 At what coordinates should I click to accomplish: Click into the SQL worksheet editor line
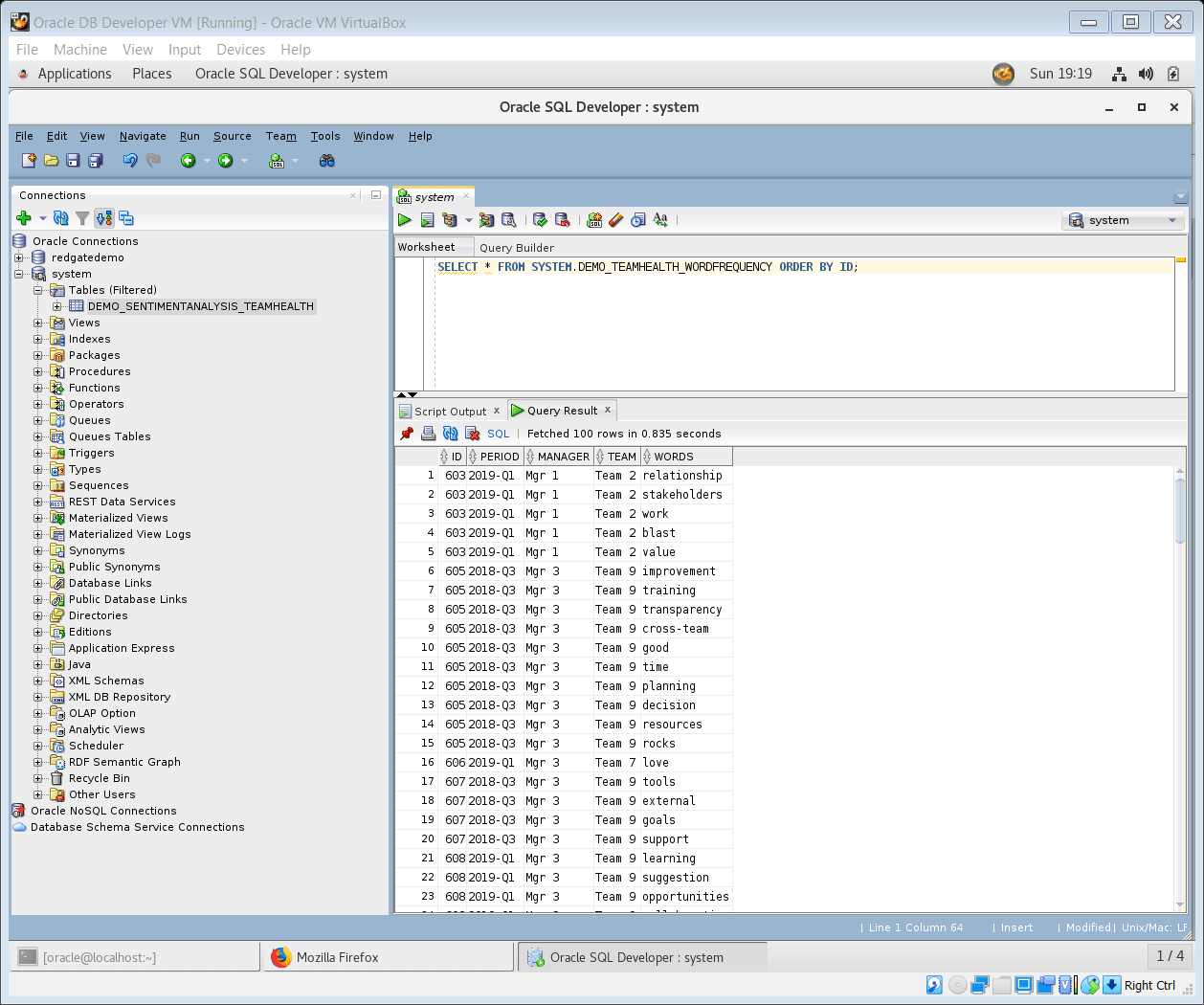tap(804, 267)
